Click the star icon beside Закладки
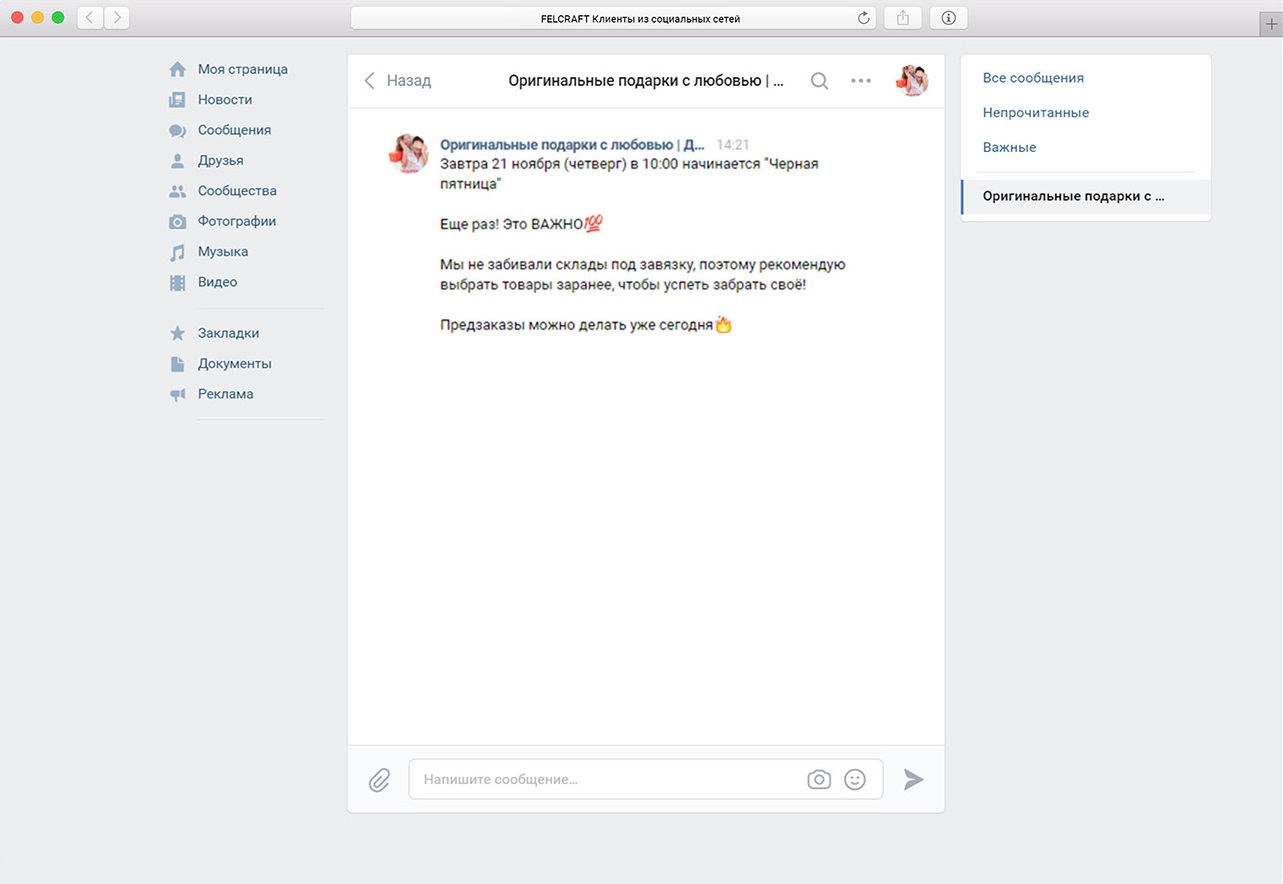This screenshot has height=884, width=1283. click(177, 333)
